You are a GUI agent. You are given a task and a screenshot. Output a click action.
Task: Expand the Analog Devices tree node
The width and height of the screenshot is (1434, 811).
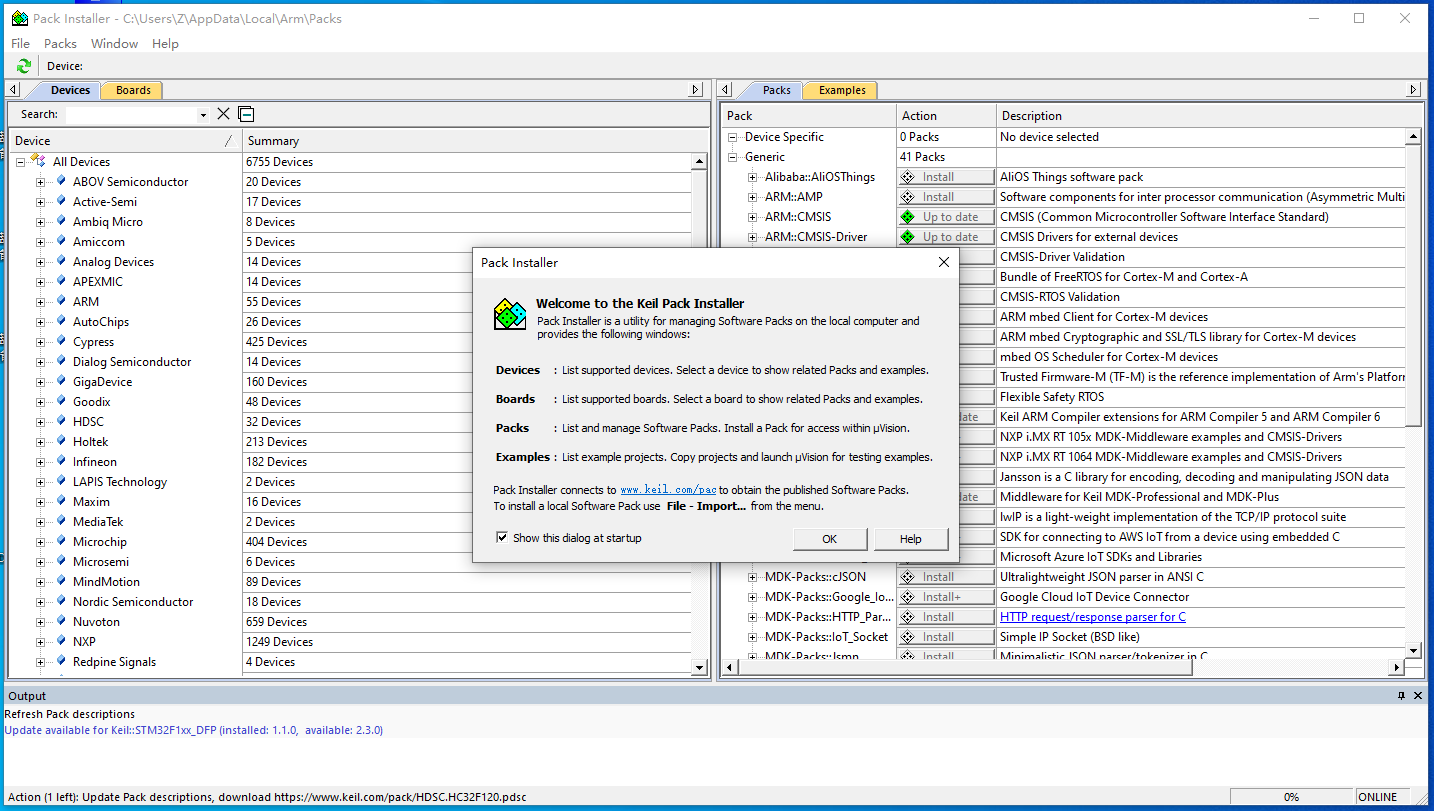[x=41, y=262]
